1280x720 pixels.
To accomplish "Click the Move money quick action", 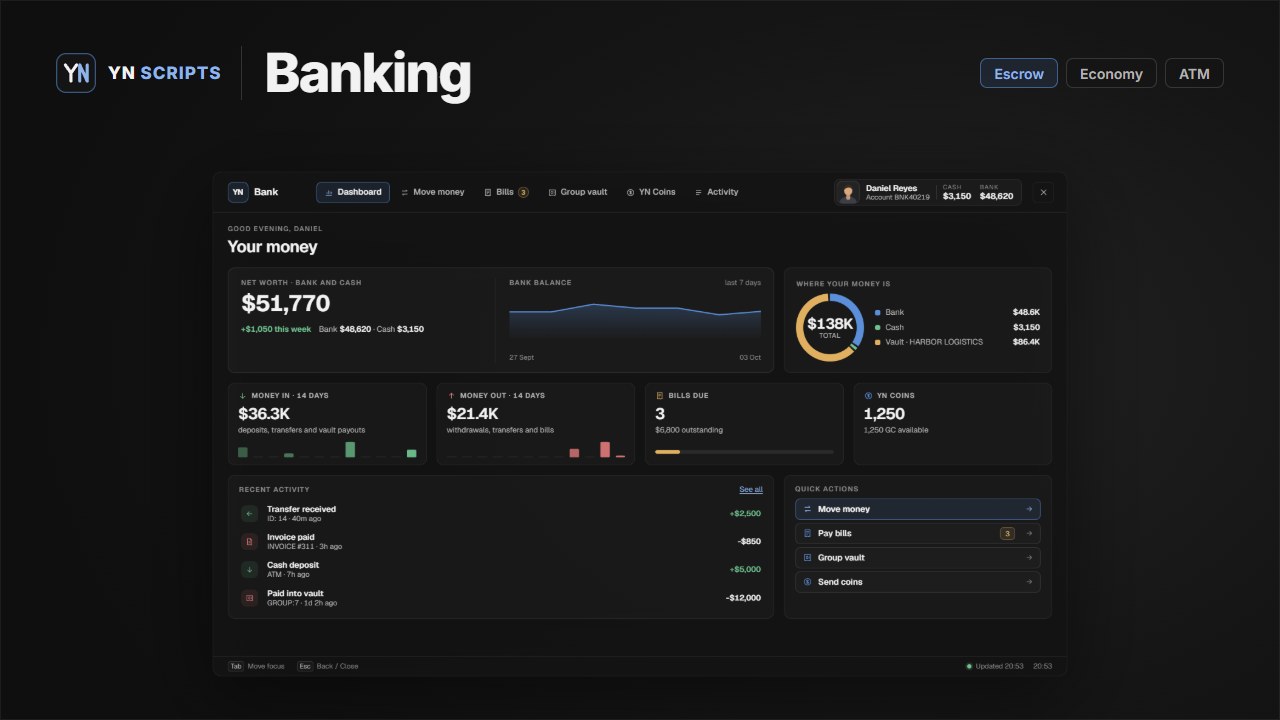I will [917, 509].
